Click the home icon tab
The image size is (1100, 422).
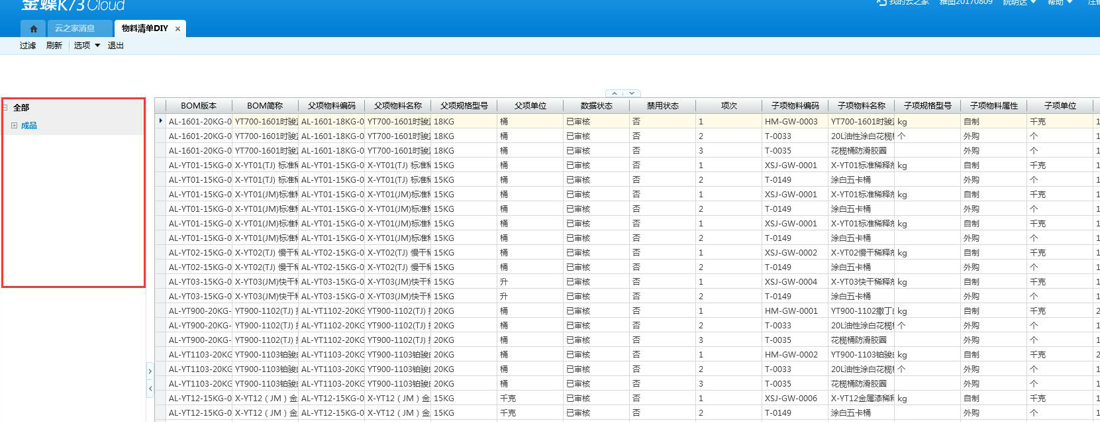tap(33, 29)
